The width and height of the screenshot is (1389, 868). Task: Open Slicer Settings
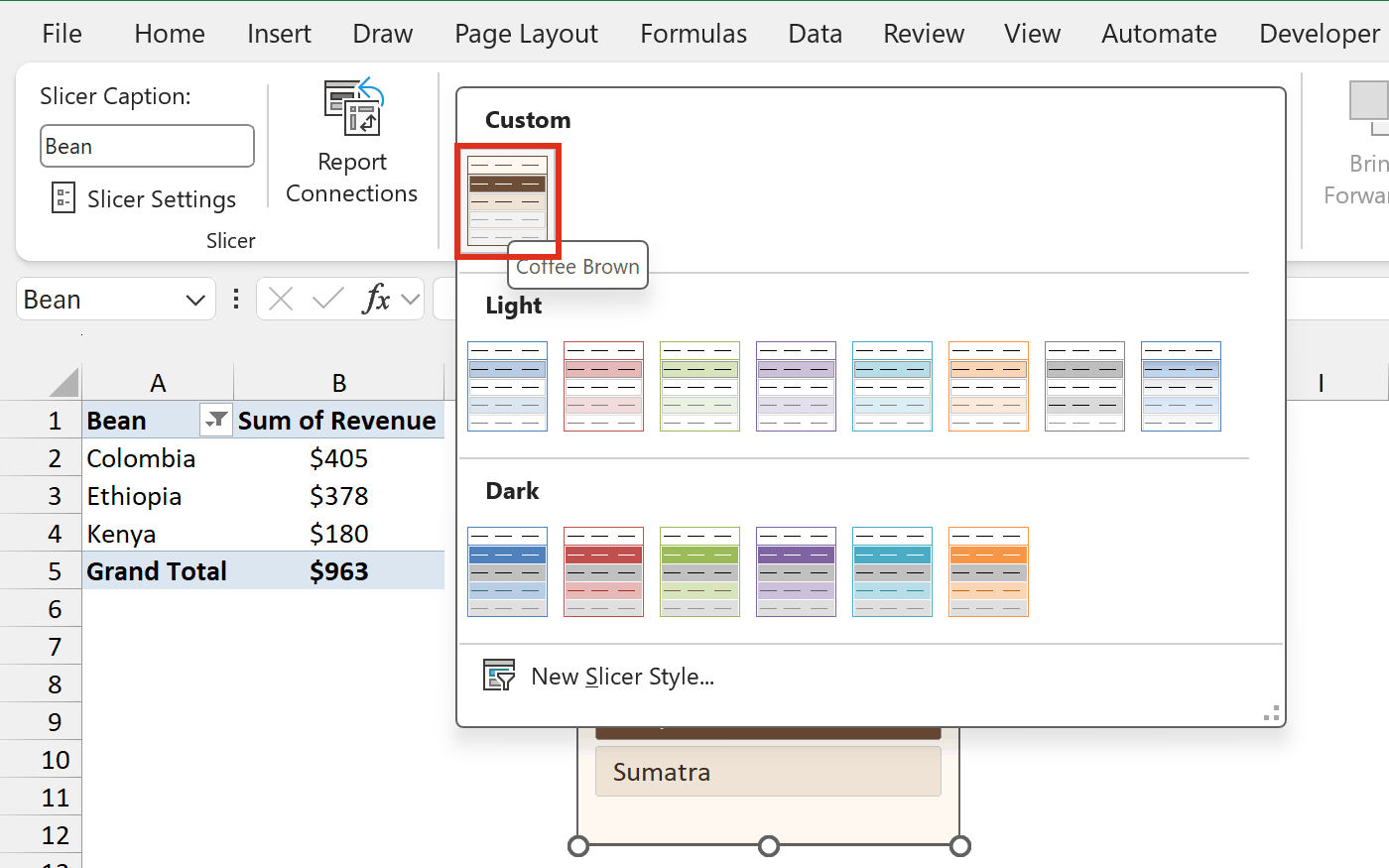[x=144, y=198]
